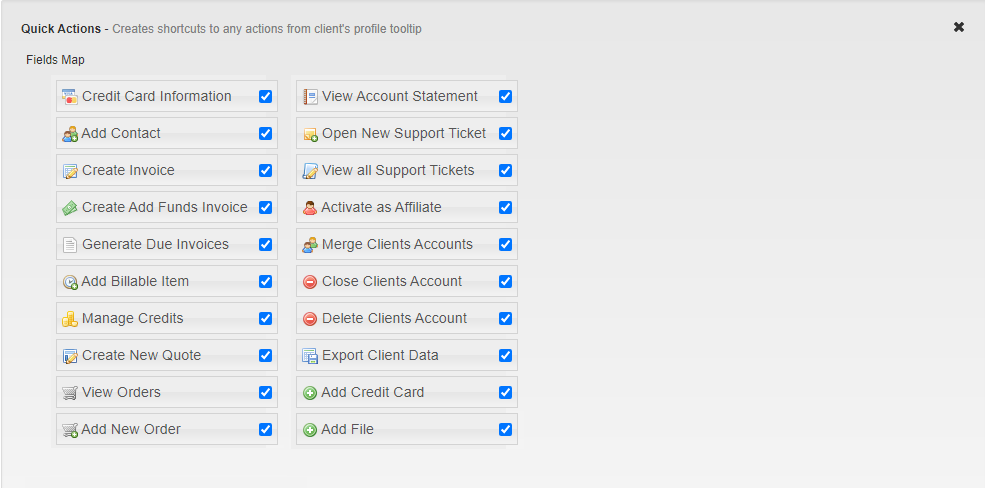
Task: Toggle the Generate Due Invoices checkbox
Action: (x=266, y=244)
